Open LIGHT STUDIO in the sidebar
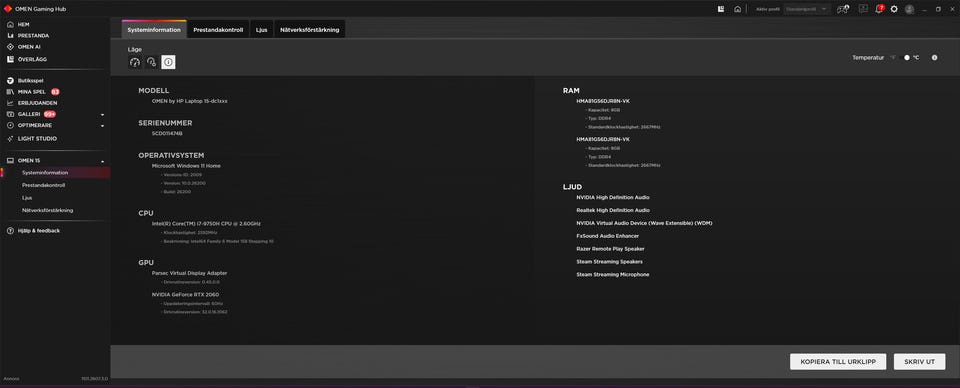The width and height of the screenshot is (960, 388). pyautogui.click(x=37, y=139)
